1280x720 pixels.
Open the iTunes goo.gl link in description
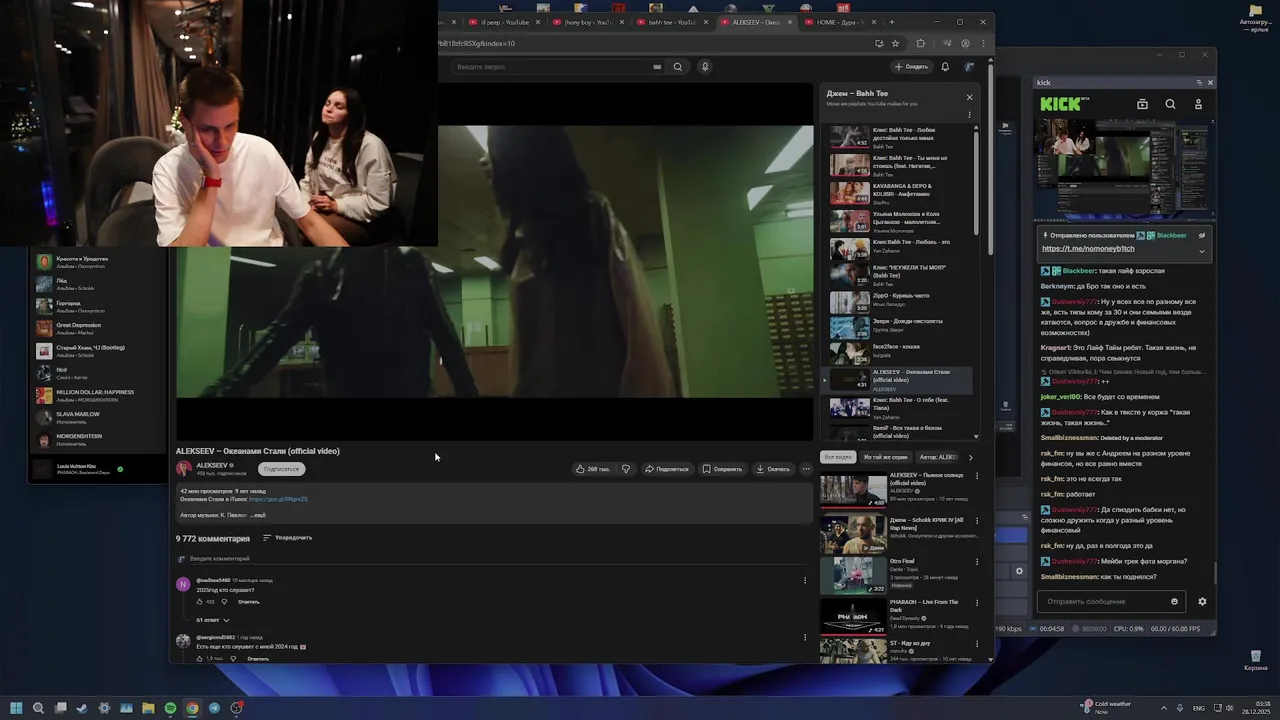click(278, 499)
